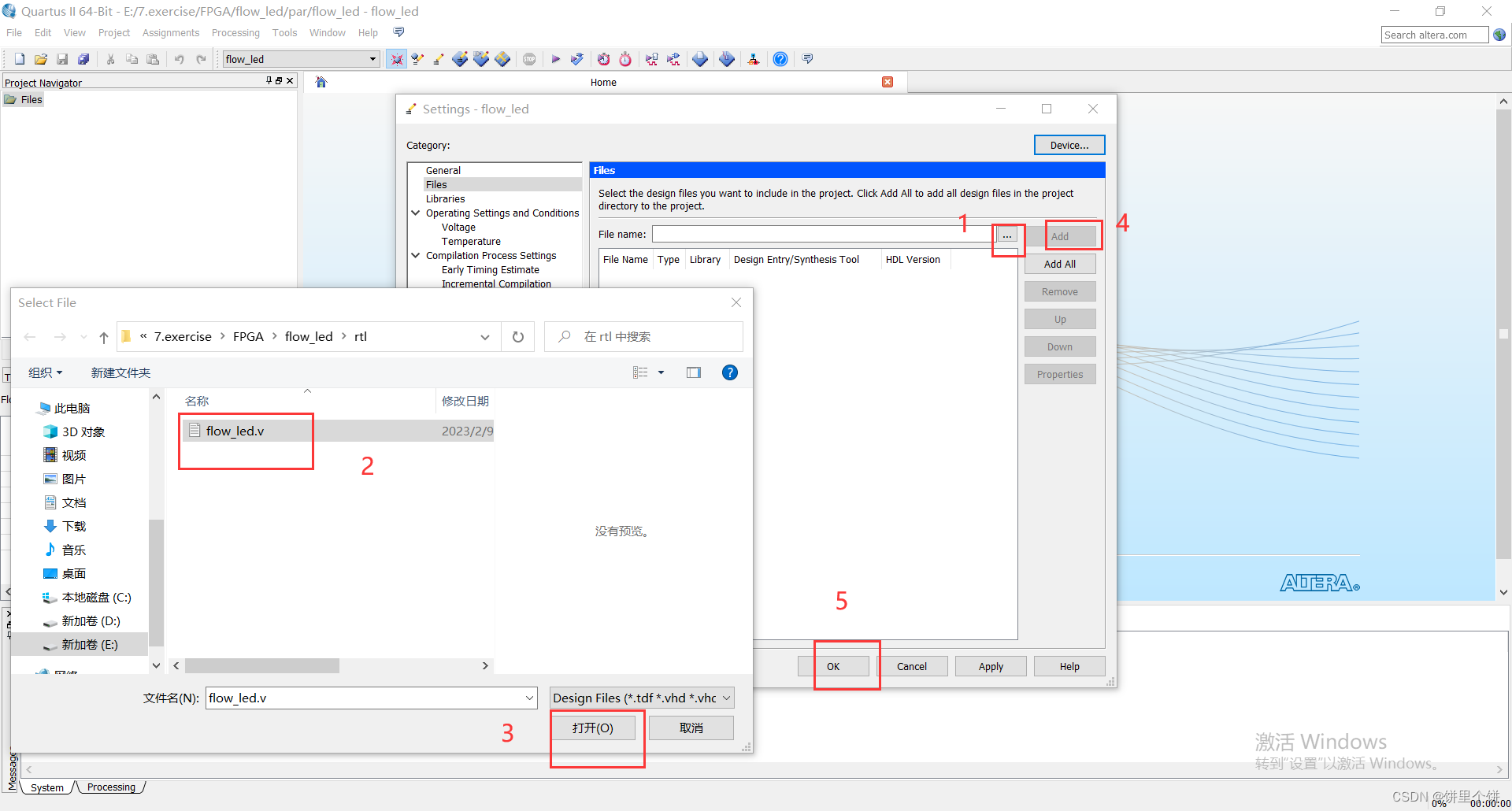This screenshot has height=811, width=1512.
Task: Open the Quartus Help question mark icon
Action: (780, 59)
